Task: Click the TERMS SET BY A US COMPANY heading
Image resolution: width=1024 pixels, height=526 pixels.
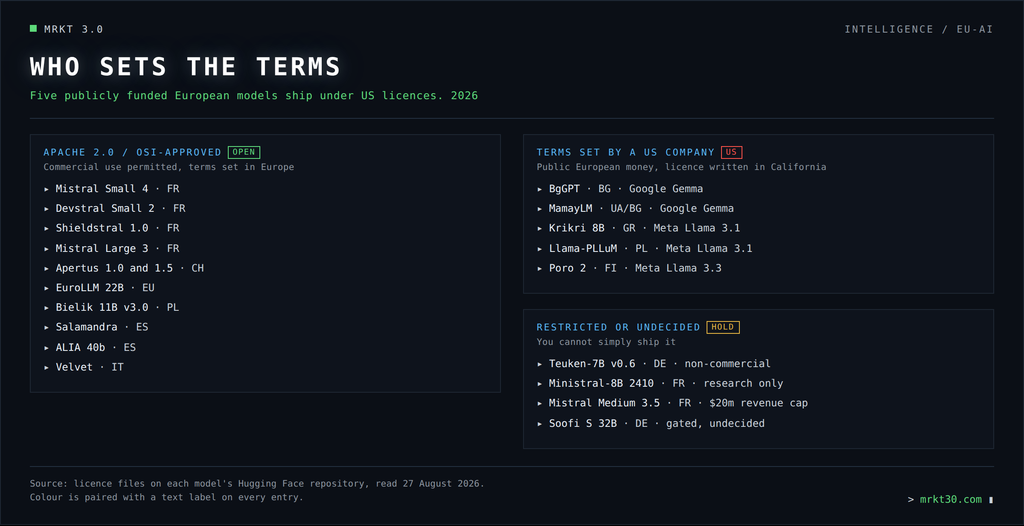Action: pyautogui.click(x=626, y=152)
